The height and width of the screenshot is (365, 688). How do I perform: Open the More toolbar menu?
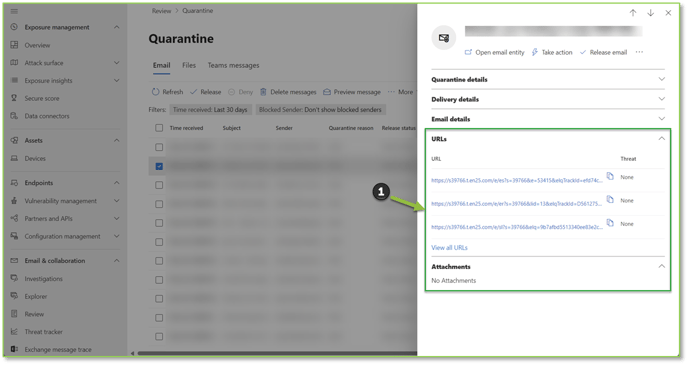400,92
